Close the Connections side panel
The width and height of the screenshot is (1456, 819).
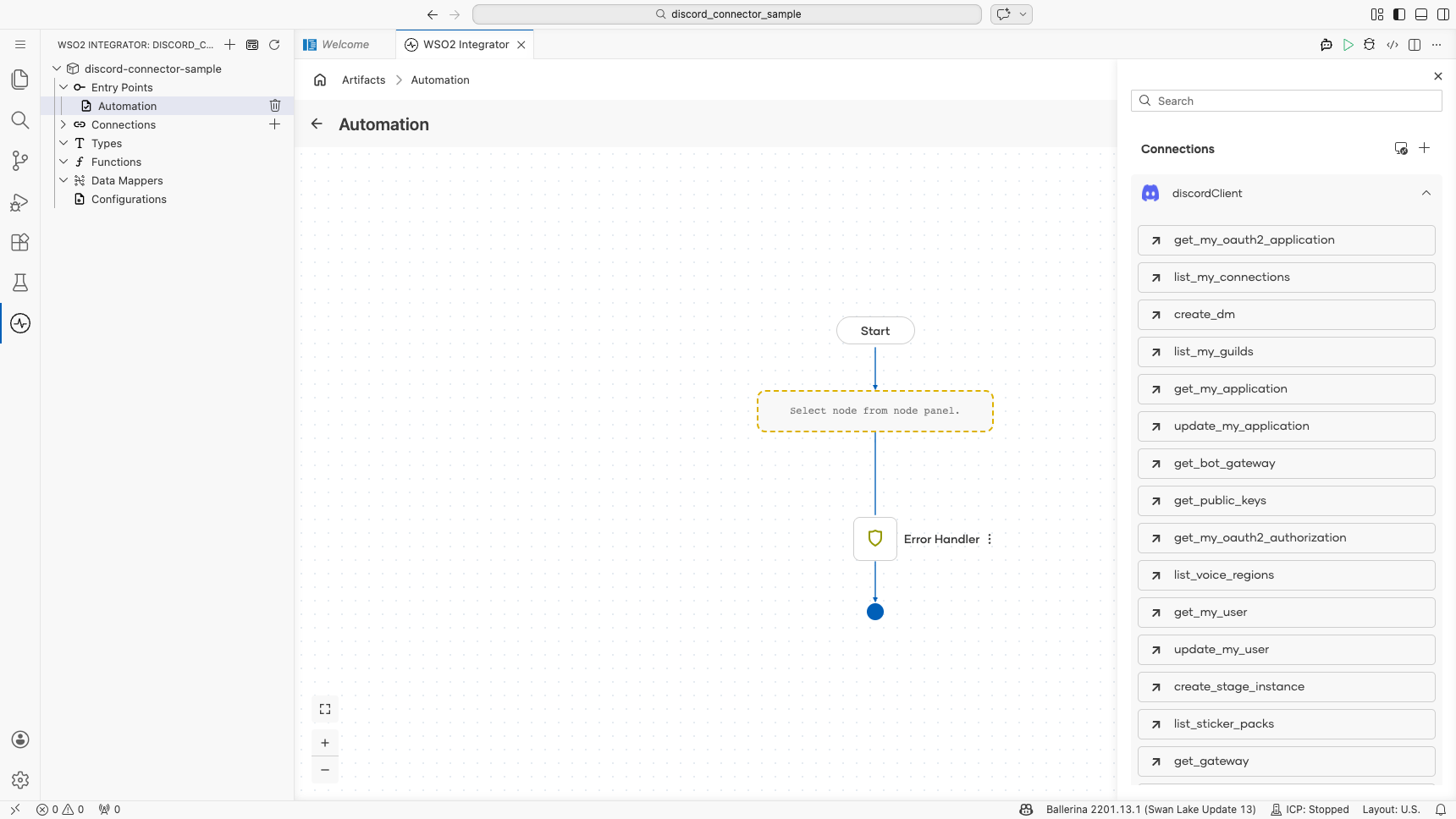click(1438, 76)
